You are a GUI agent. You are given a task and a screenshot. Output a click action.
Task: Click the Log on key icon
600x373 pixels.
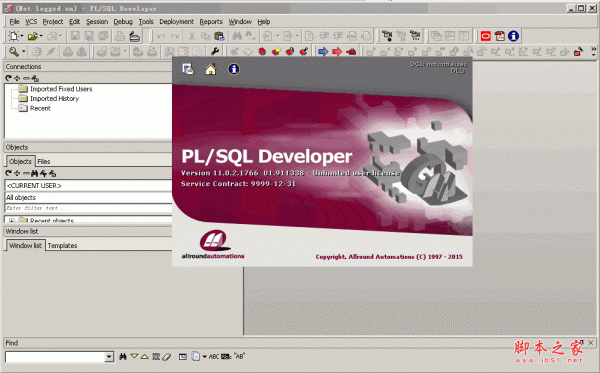(x=13, y=51)
